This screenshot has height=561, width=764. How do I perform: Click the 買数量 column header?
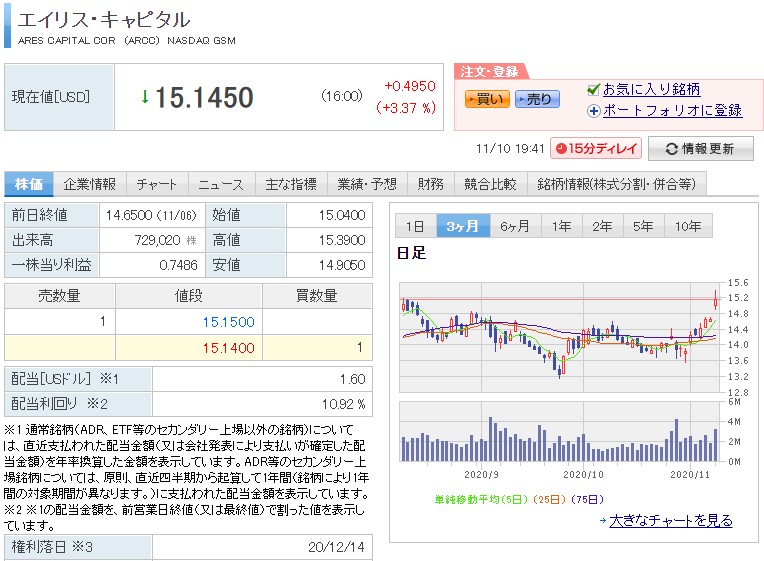pos(317,296)
